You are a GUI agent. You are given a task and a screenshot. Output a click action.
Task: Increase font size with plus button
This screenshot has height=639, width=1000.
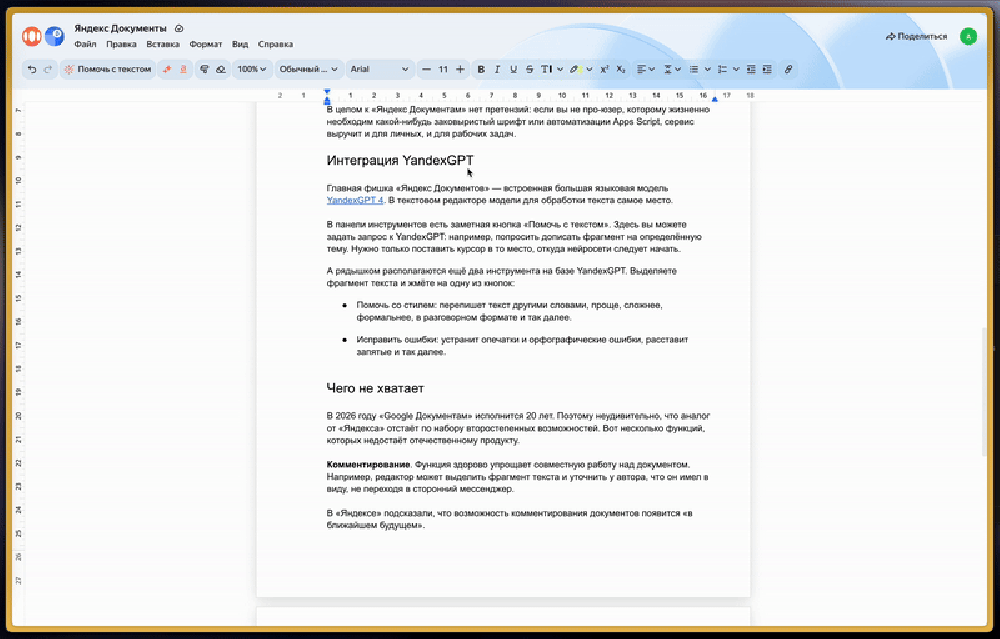[460, 70]
